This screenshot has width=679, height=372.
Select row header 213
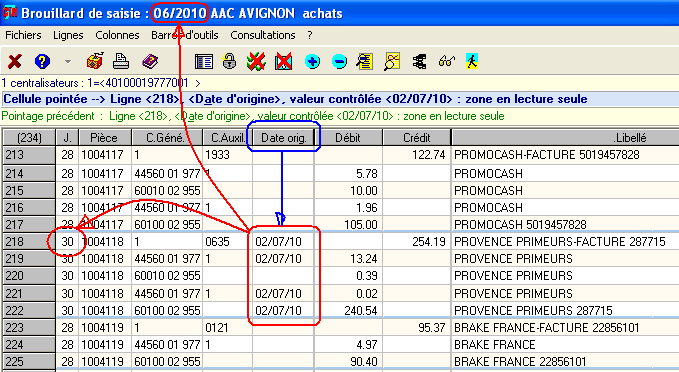tap(29, 155)
